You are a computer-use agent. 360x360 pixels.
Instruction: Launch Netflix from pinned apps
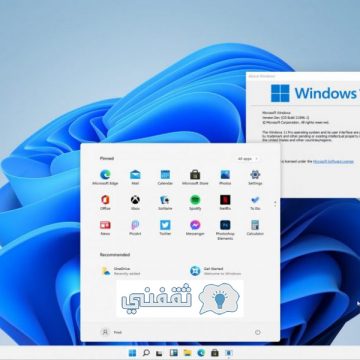tap(225, 202)
